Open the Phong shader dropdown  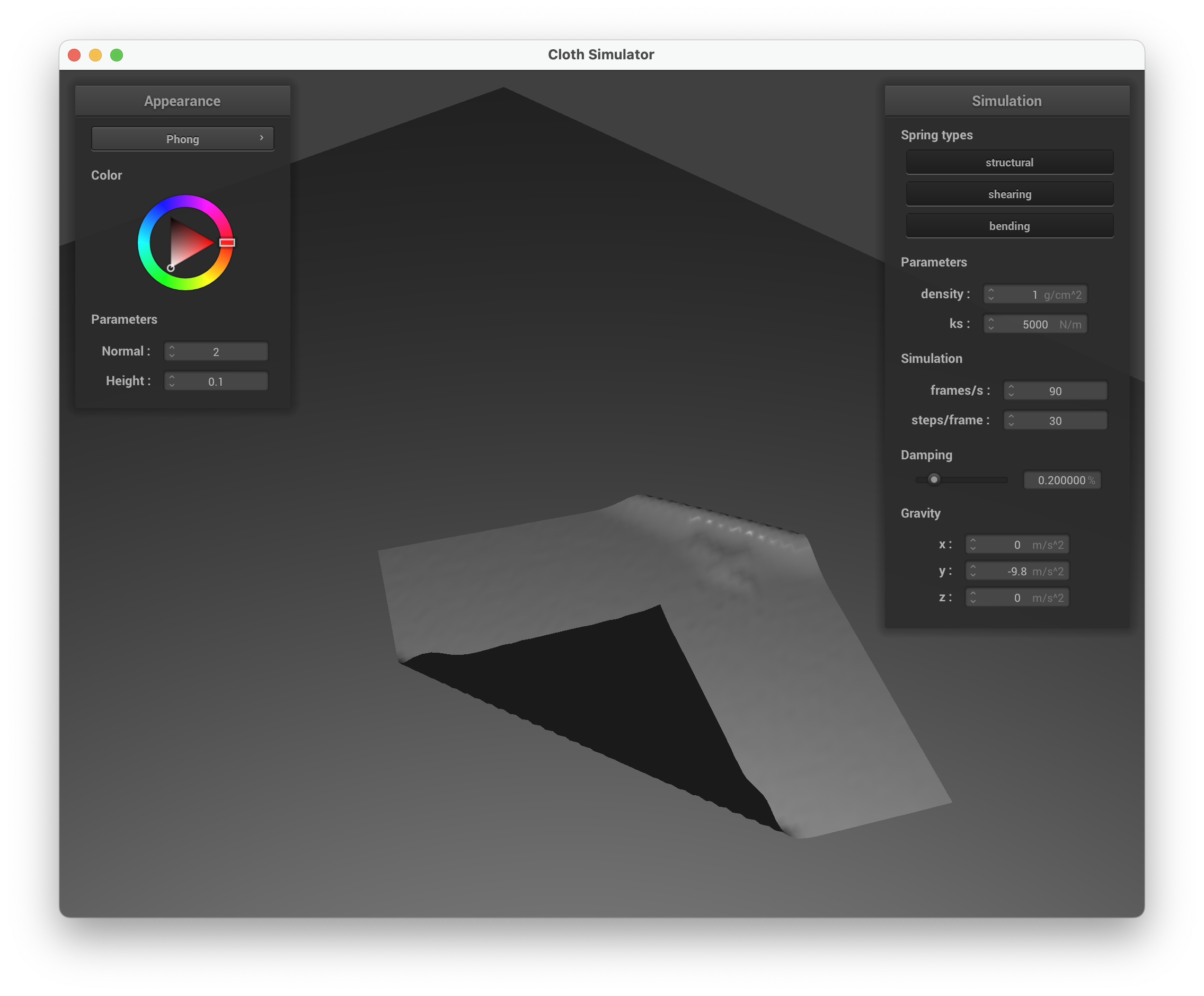[x=182, y=139]
